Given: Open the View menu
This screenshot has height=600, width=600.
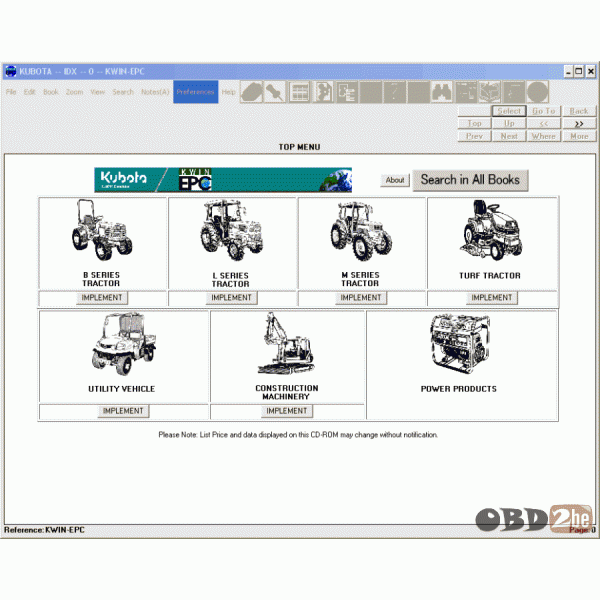Looking at the screenshot, I should pyautogui.click(x=98, y=92).
